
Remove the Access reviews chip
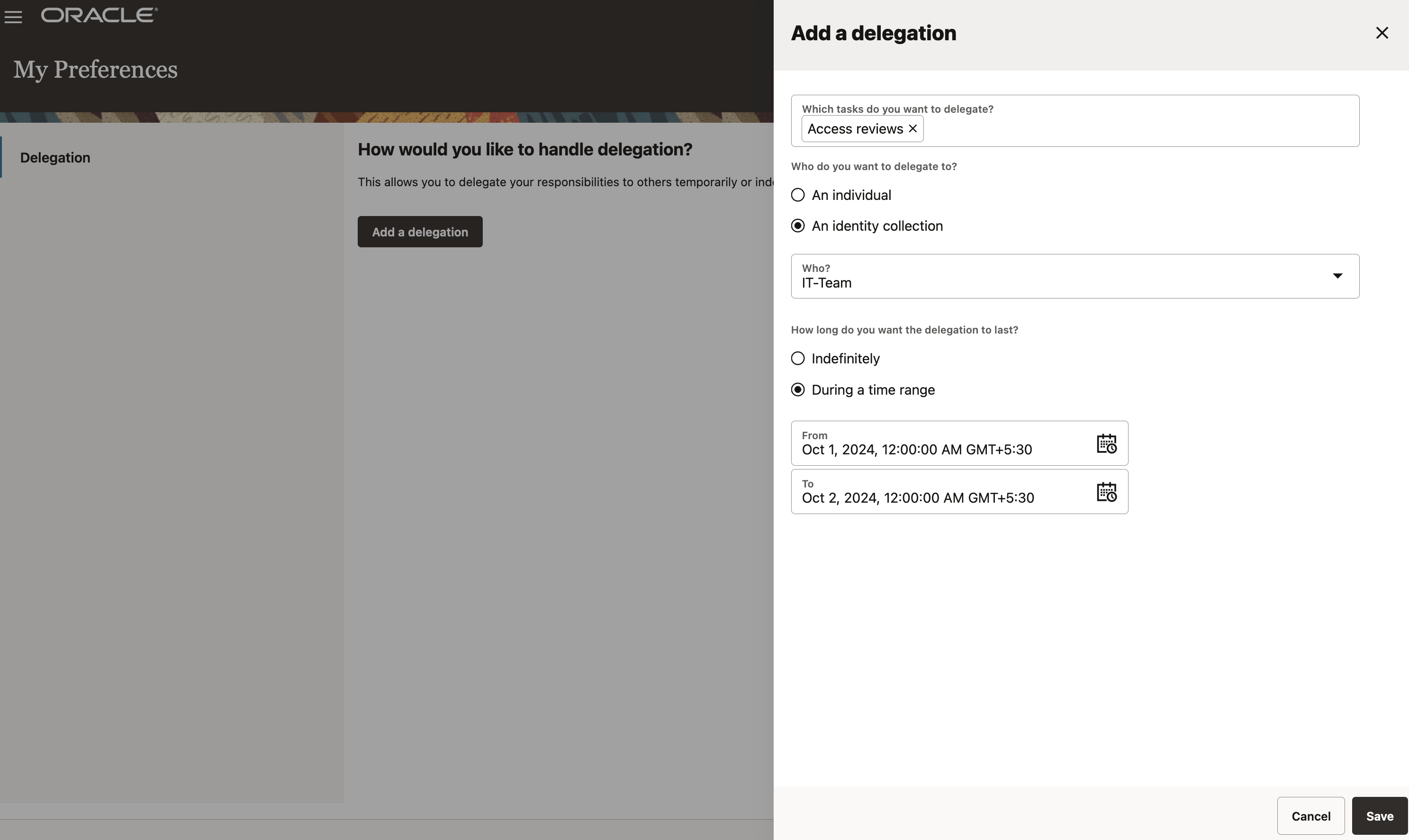(912, 128)
